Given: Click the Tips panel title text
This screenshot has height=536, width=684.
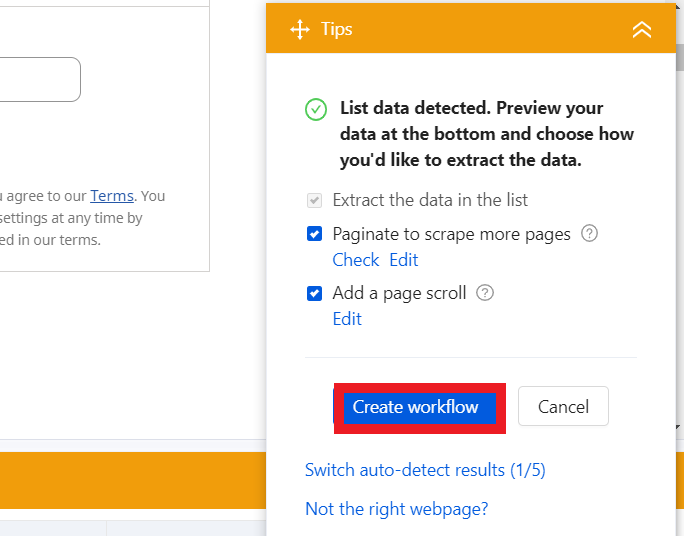Looking at the screenshot, I should (337, 29).
